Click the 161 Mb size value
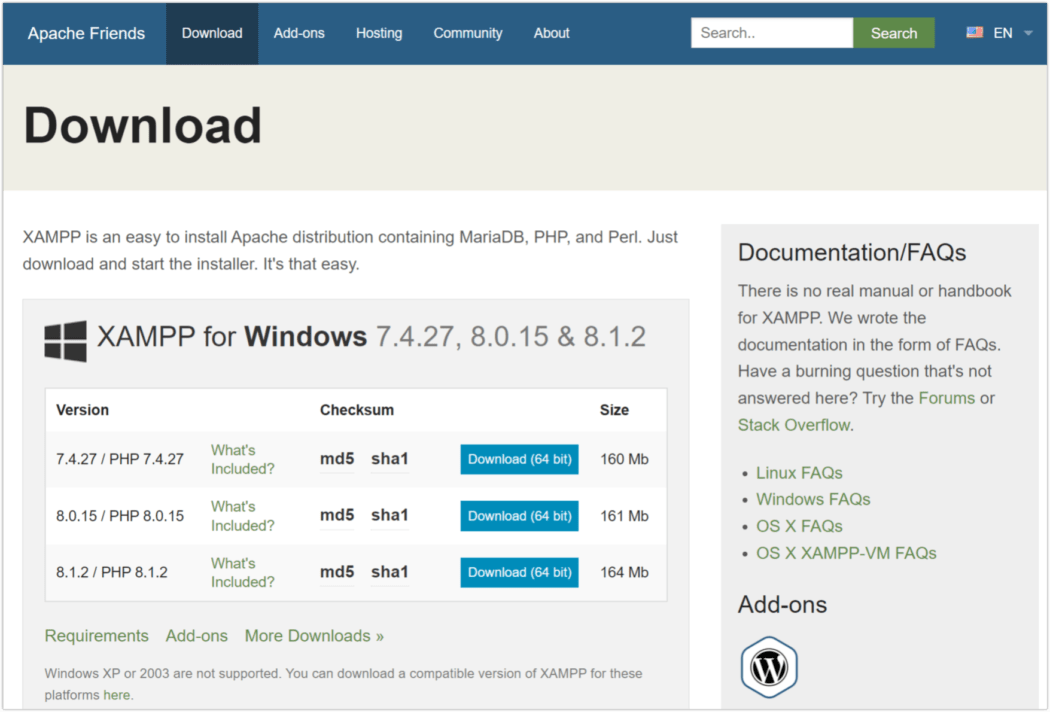Viewport: 1050px width, 712px height. pyautogui.click(x=624, y=516)
